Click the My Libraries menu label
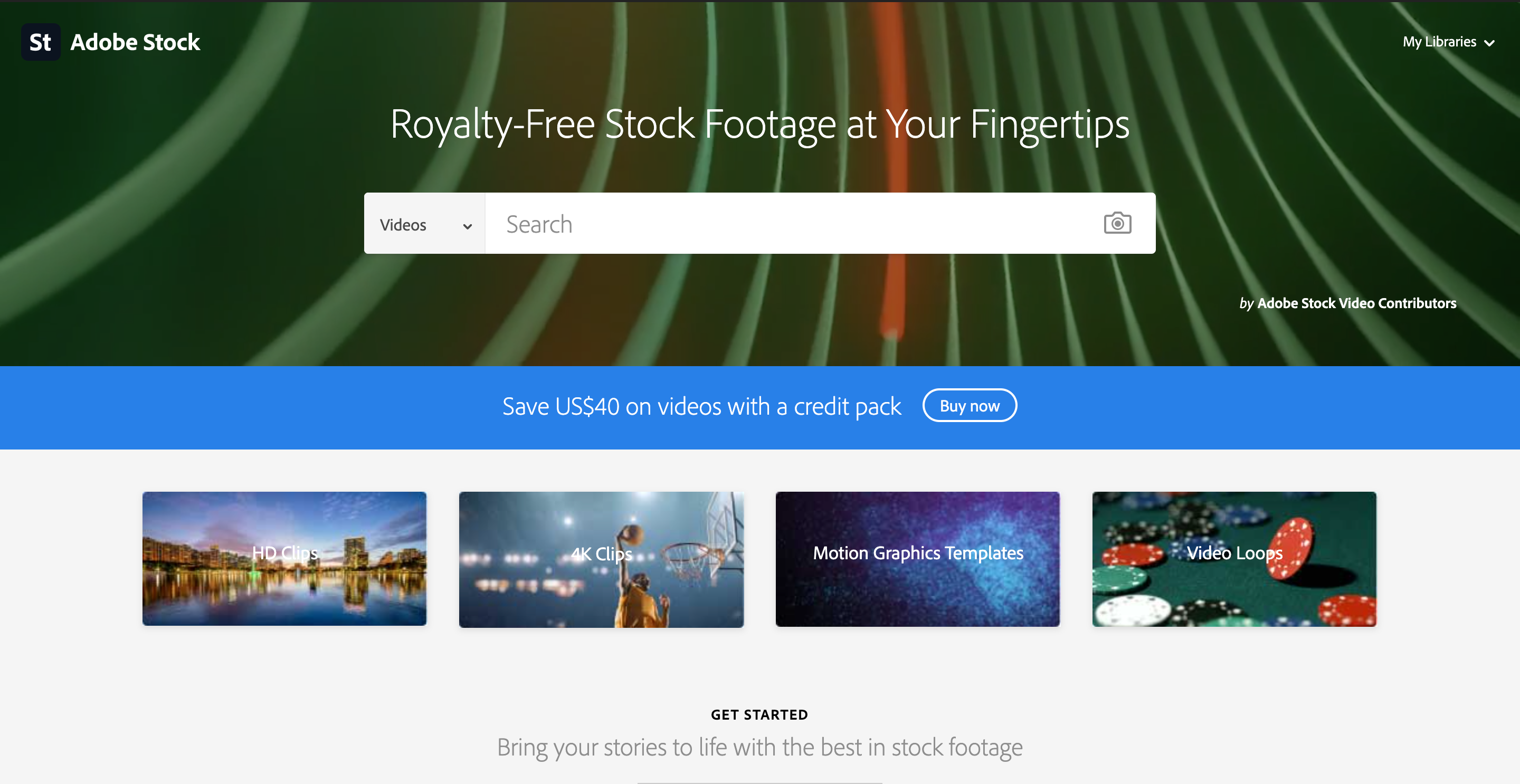Screen dimensions: 1520x784 (x=1439, y=42)
